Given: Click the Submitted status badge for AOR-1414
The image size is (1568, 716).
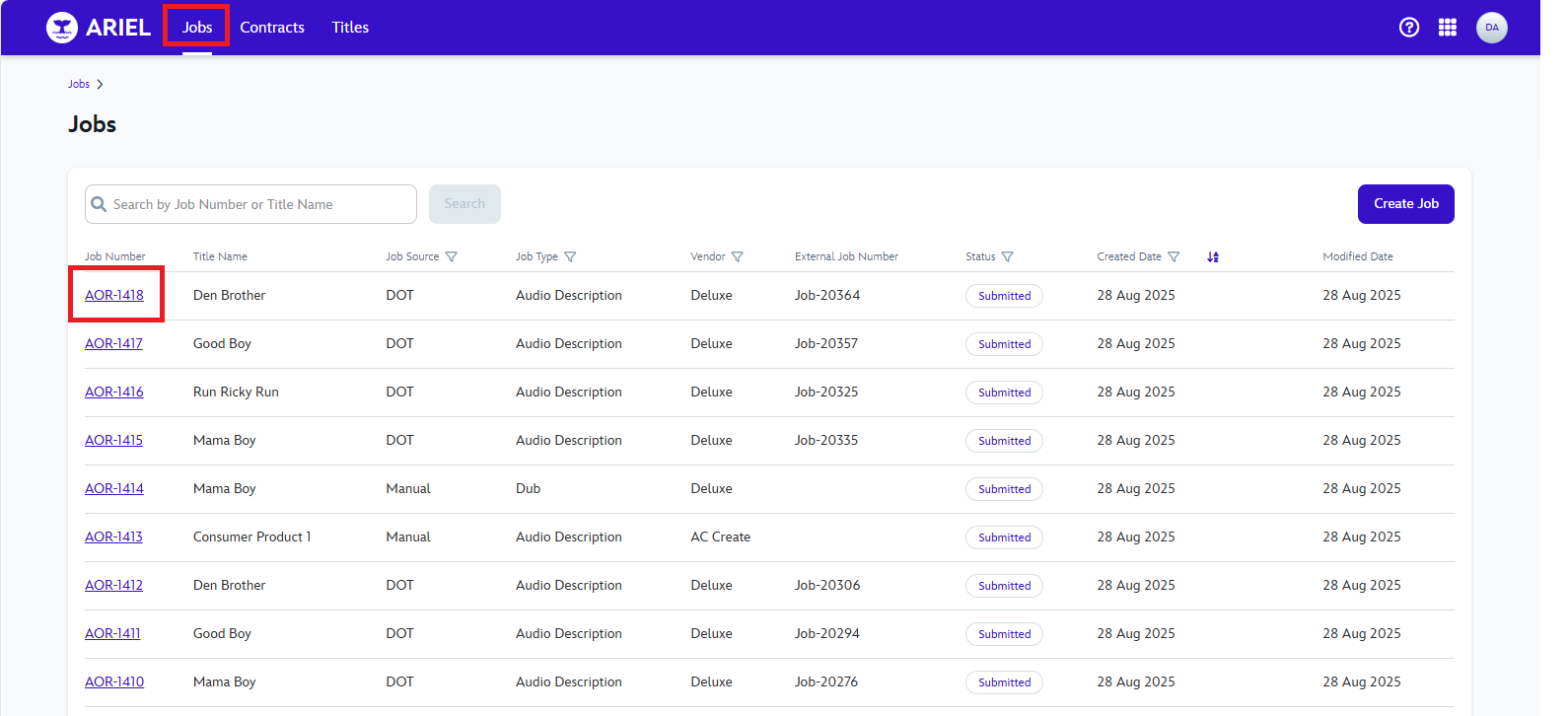Looking at the screenshot, I should point(1004,489).
